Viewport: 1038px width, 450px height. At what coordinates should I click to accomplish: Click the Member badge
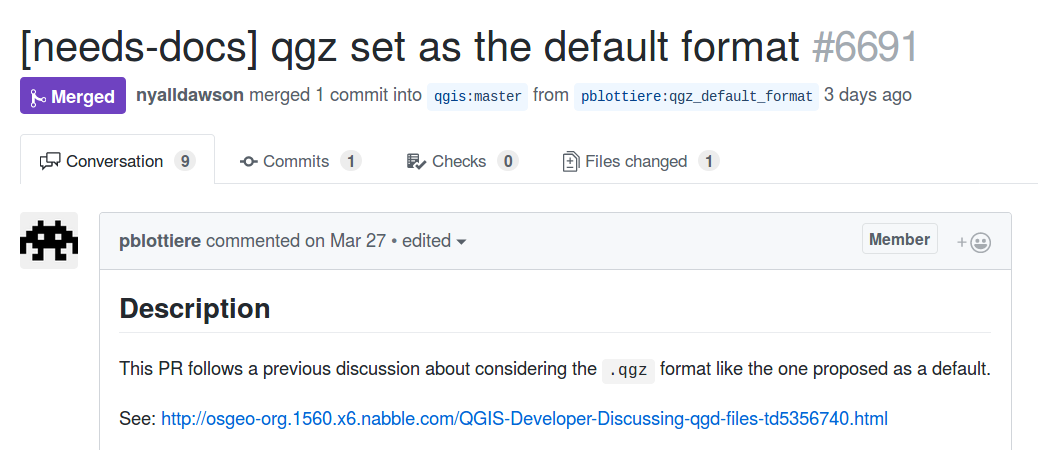900,239
